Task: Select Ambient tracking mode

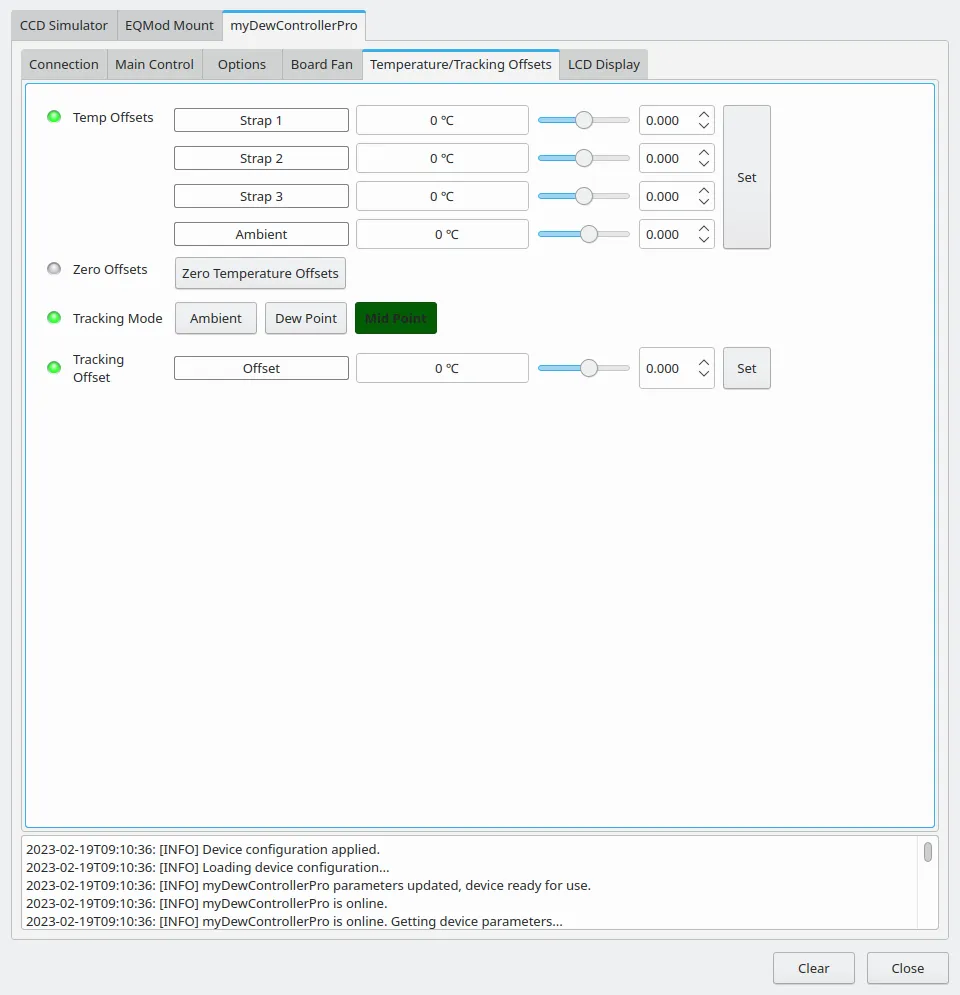Action: [x=216, y=318]
